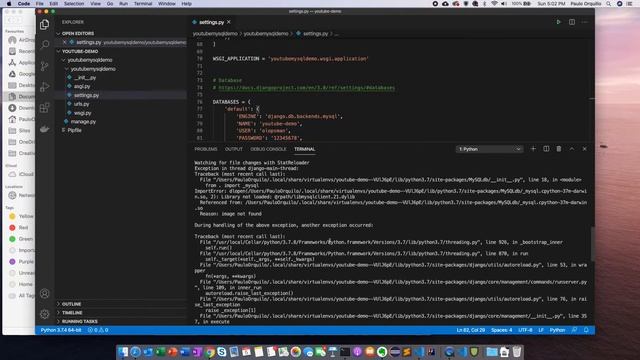Open the Explorer view in activity bar
The image size is (640, 360).
tap(44, 24)
